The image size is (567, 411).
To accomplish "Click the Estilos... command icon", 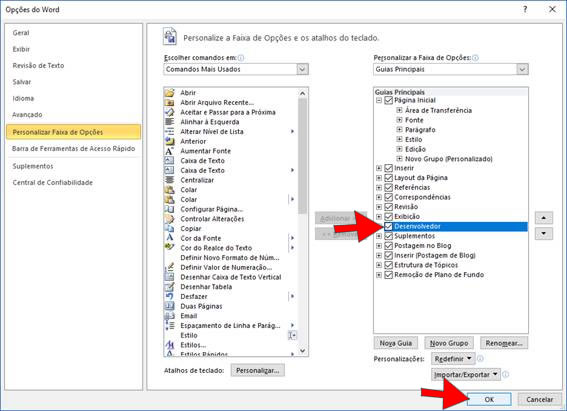I will coord(169,345).
